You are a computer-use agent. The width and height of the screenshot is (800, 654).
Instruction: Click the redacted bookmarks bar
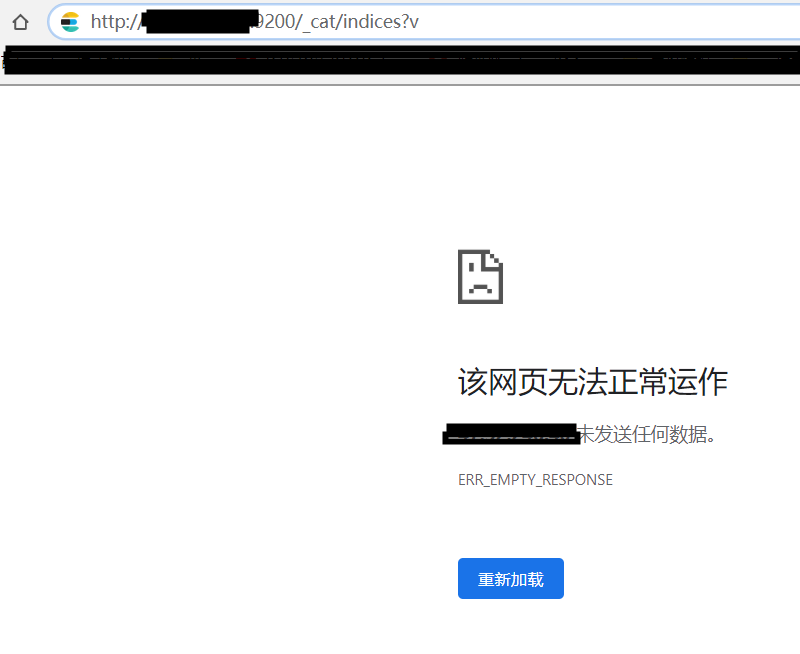point(400,62)
